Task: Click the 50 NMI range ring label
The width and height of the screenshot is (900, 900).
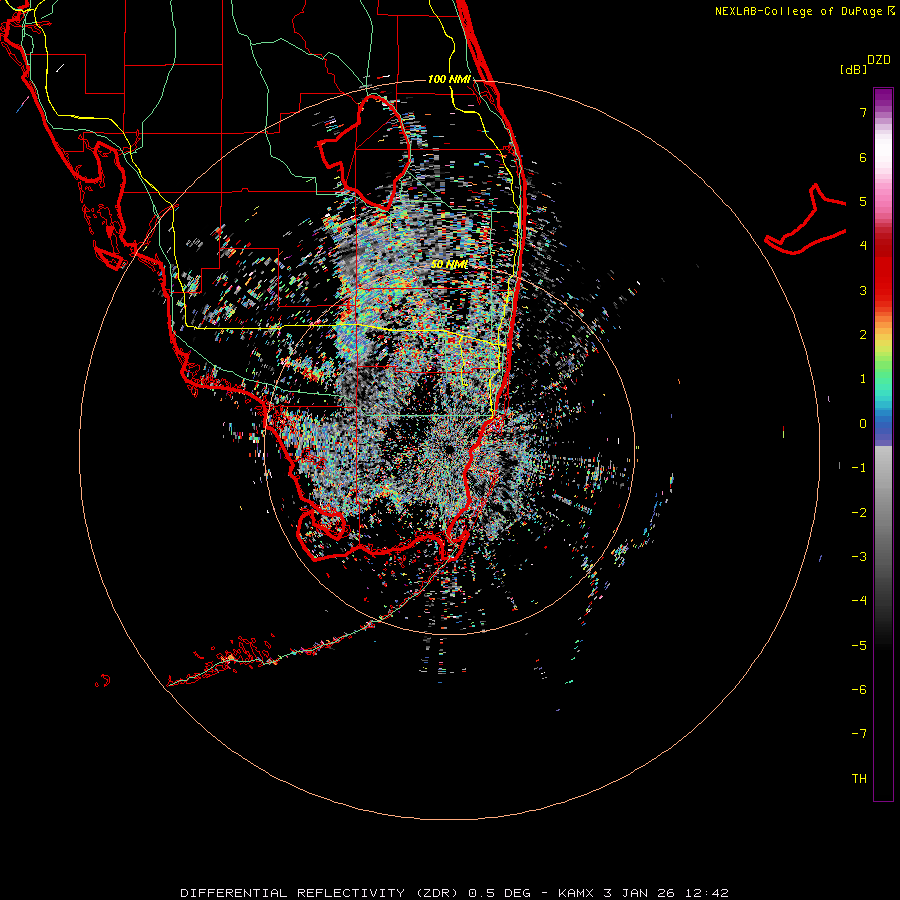Action: (x=449, y=264)
